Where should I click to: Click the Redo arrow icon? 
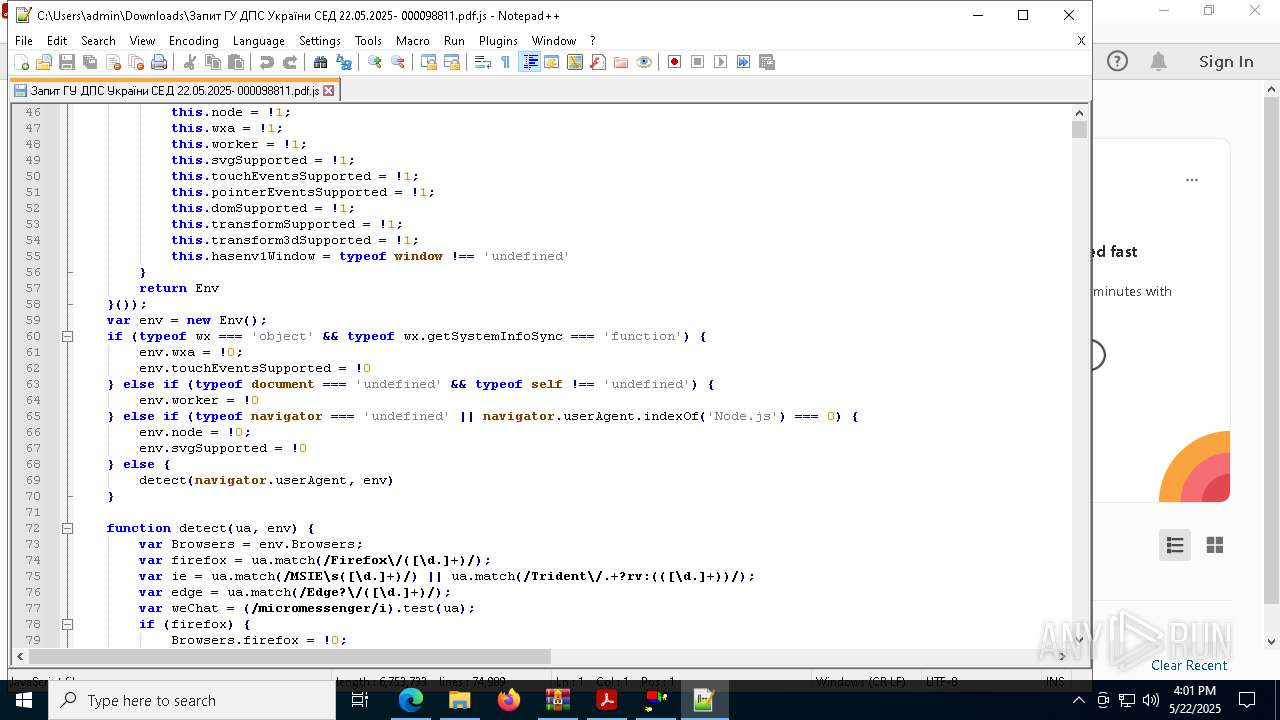[x=290, y=62]
